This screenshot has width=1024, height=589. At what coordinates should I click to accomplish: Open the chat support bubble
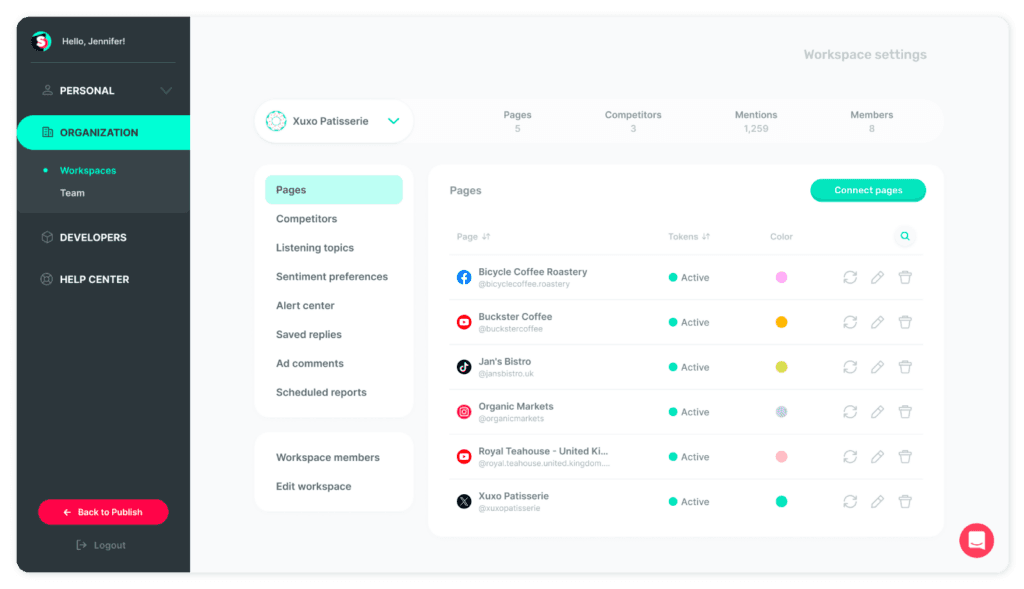976,541
